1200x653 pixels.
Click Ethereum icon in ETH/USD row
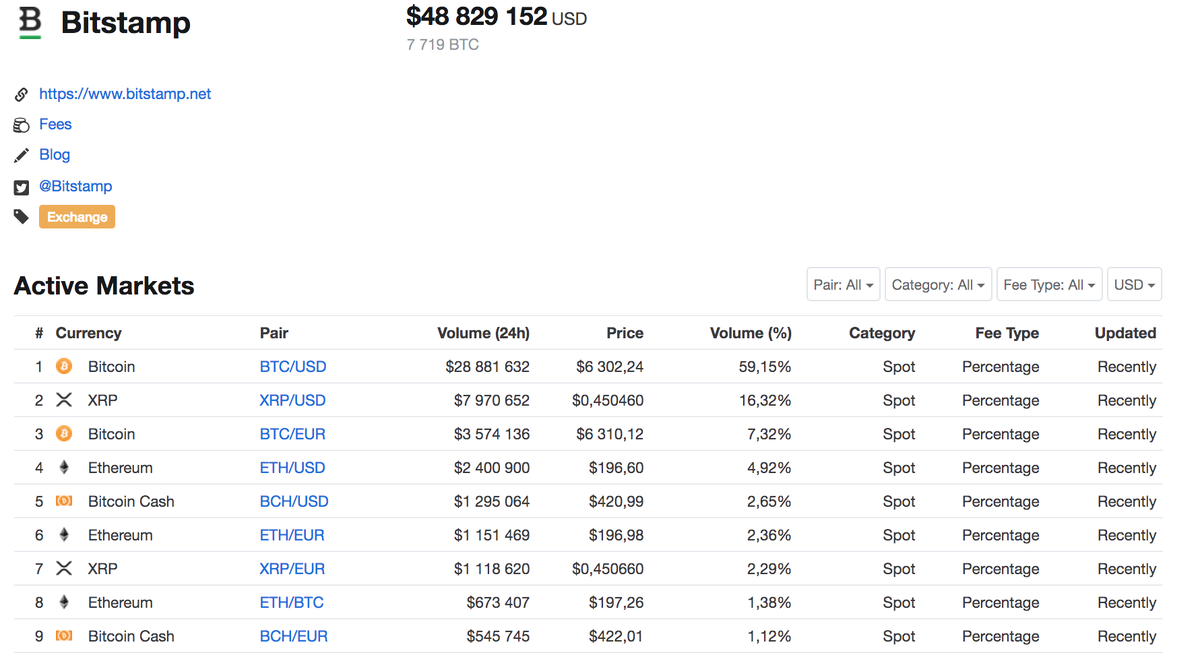click(64, 468)
